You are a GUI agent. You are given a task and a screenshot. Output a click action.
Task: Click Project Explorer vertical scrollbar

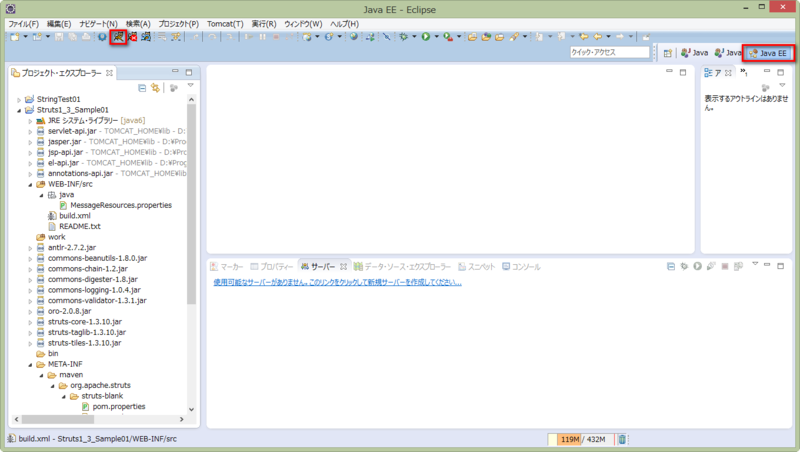191,204
